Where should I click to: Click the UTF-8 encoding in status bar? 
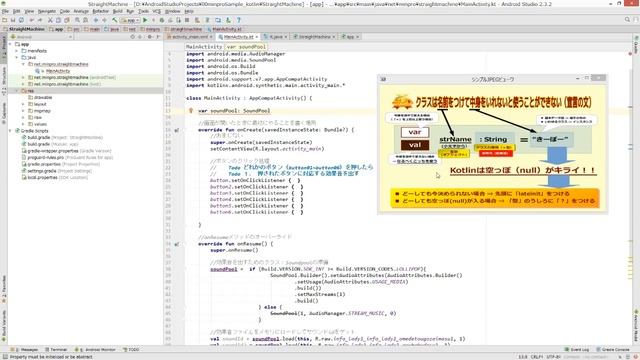[553, 357]
